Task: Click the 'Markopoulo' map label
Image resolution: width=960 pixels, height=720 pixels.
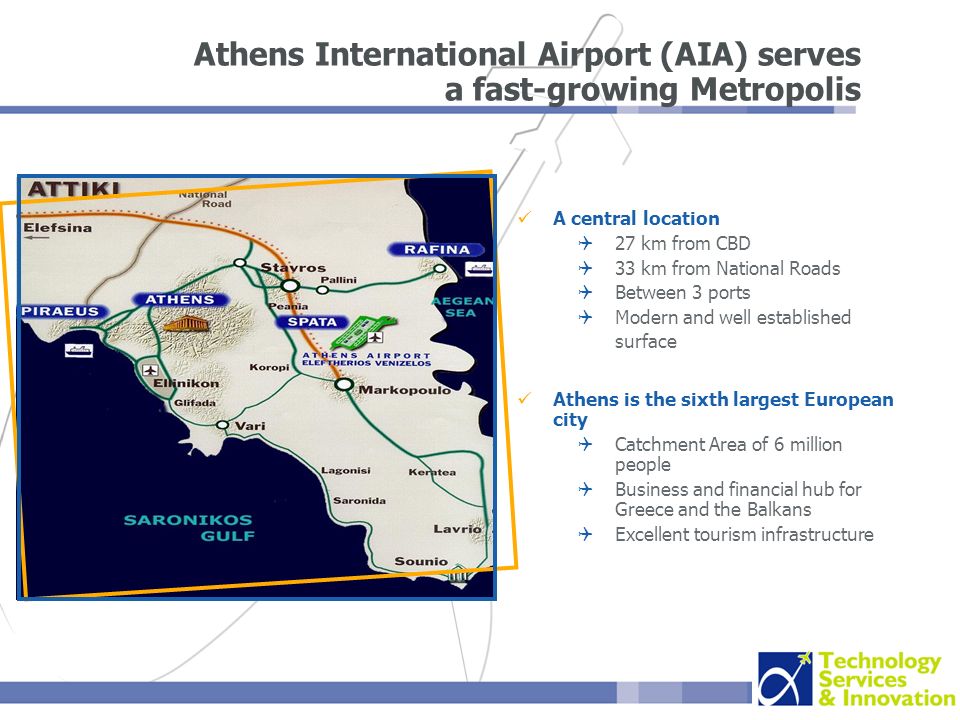Action: (x=405, y=390)
